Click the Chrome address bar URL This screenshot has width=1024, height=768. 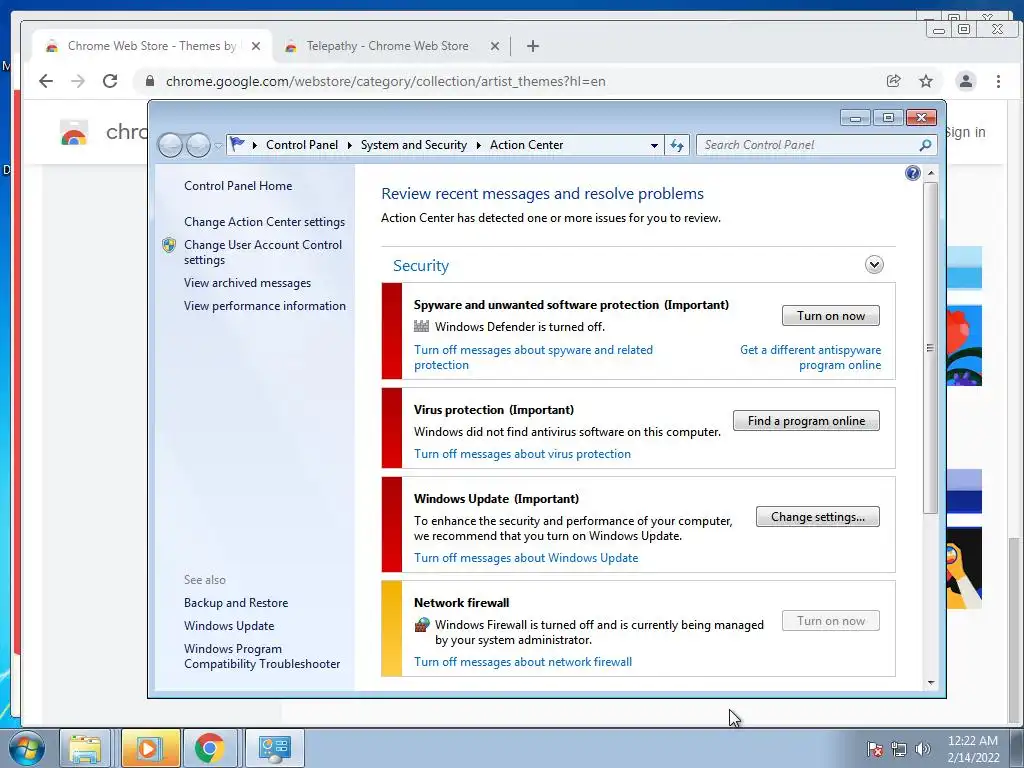tap(385, 81)
